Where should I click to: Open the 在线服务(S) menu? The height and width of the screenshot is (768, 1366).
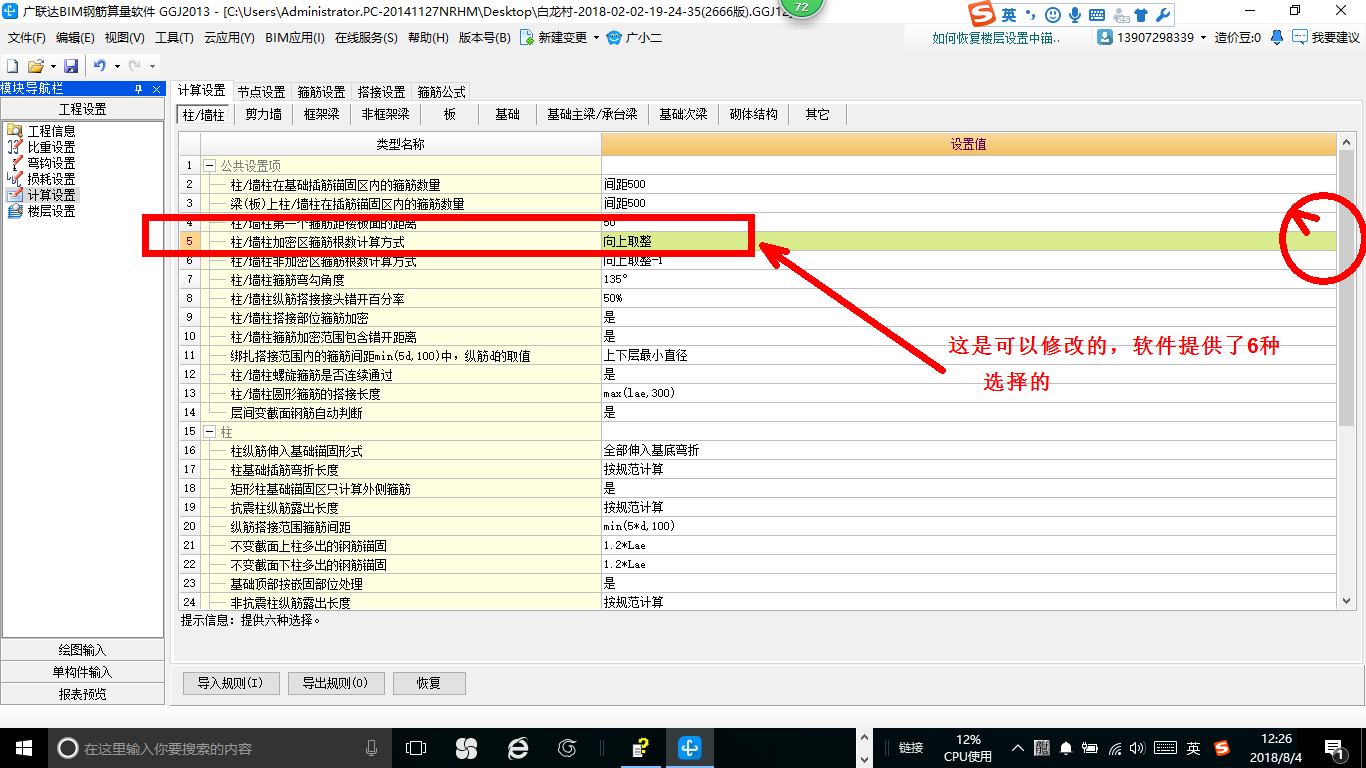(x=366, y=38)
